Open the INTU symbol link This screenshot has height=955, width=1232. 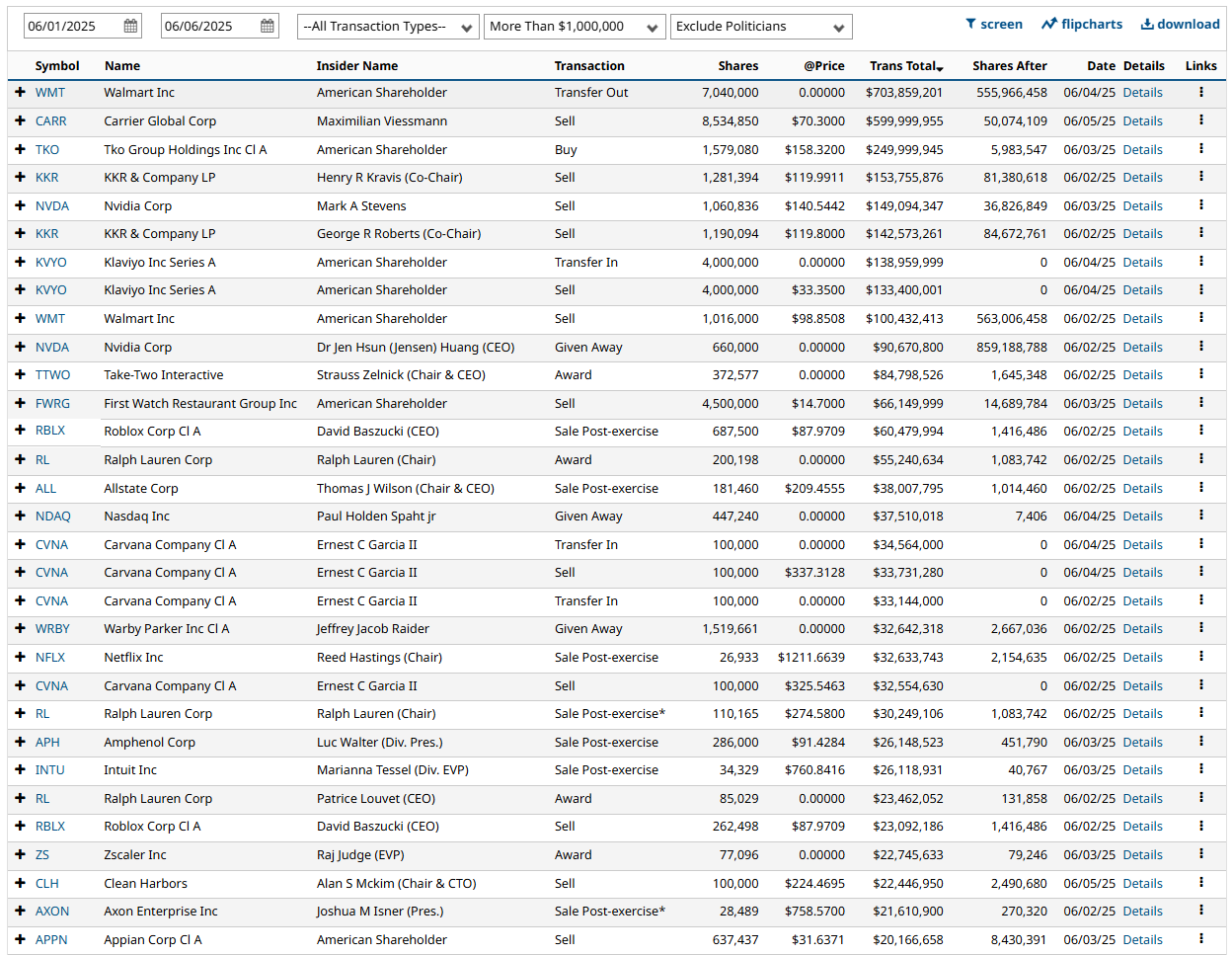(49, 769)
